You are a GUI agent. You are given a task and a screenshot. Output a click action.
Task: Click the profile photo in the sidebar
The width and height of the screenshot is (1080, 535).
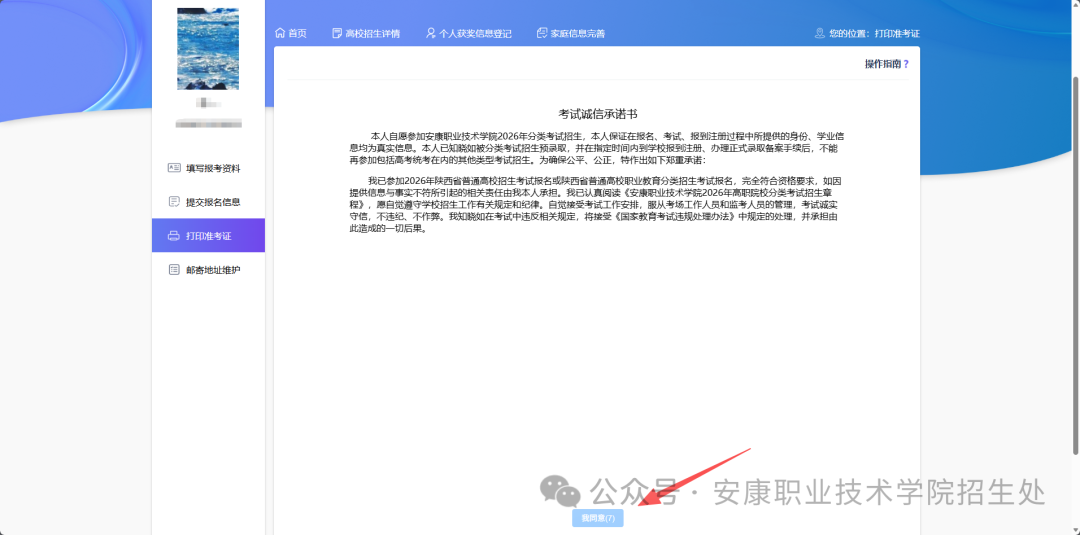coord(208,49)
